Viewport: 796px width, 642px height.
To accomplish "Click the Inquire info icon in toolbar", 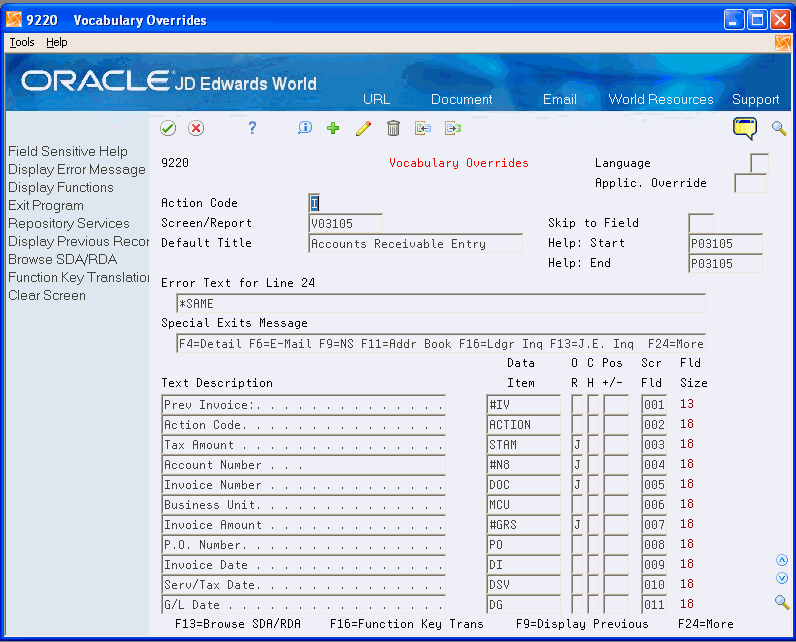I will click(x=305, y=128).
